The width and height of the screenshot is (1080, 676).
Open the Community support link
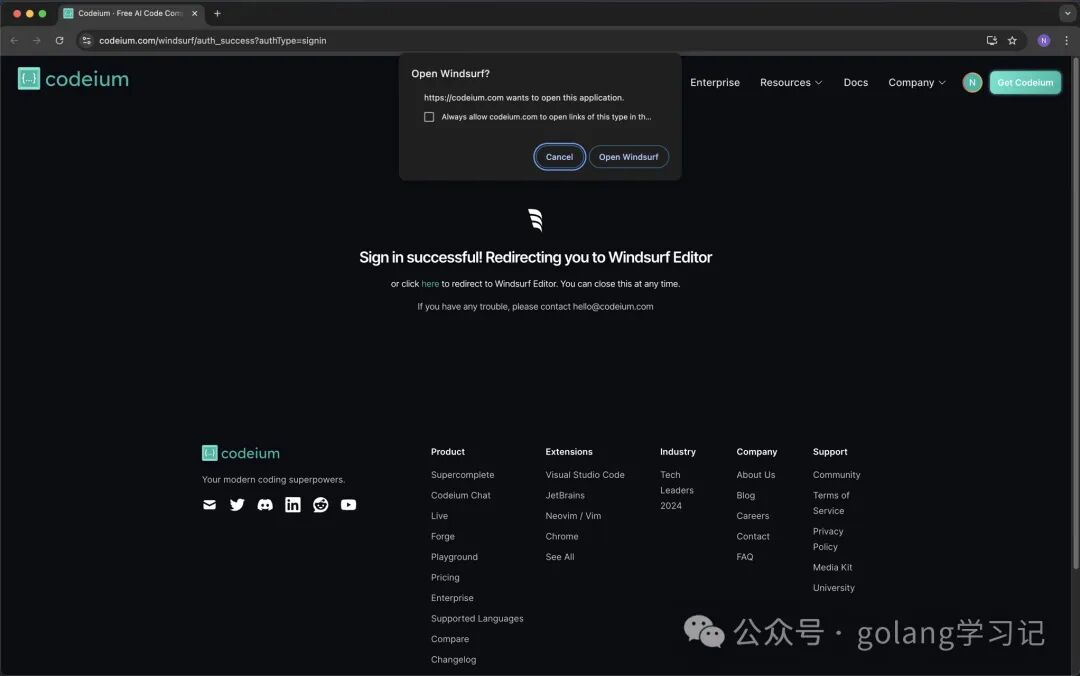[836, 475]
